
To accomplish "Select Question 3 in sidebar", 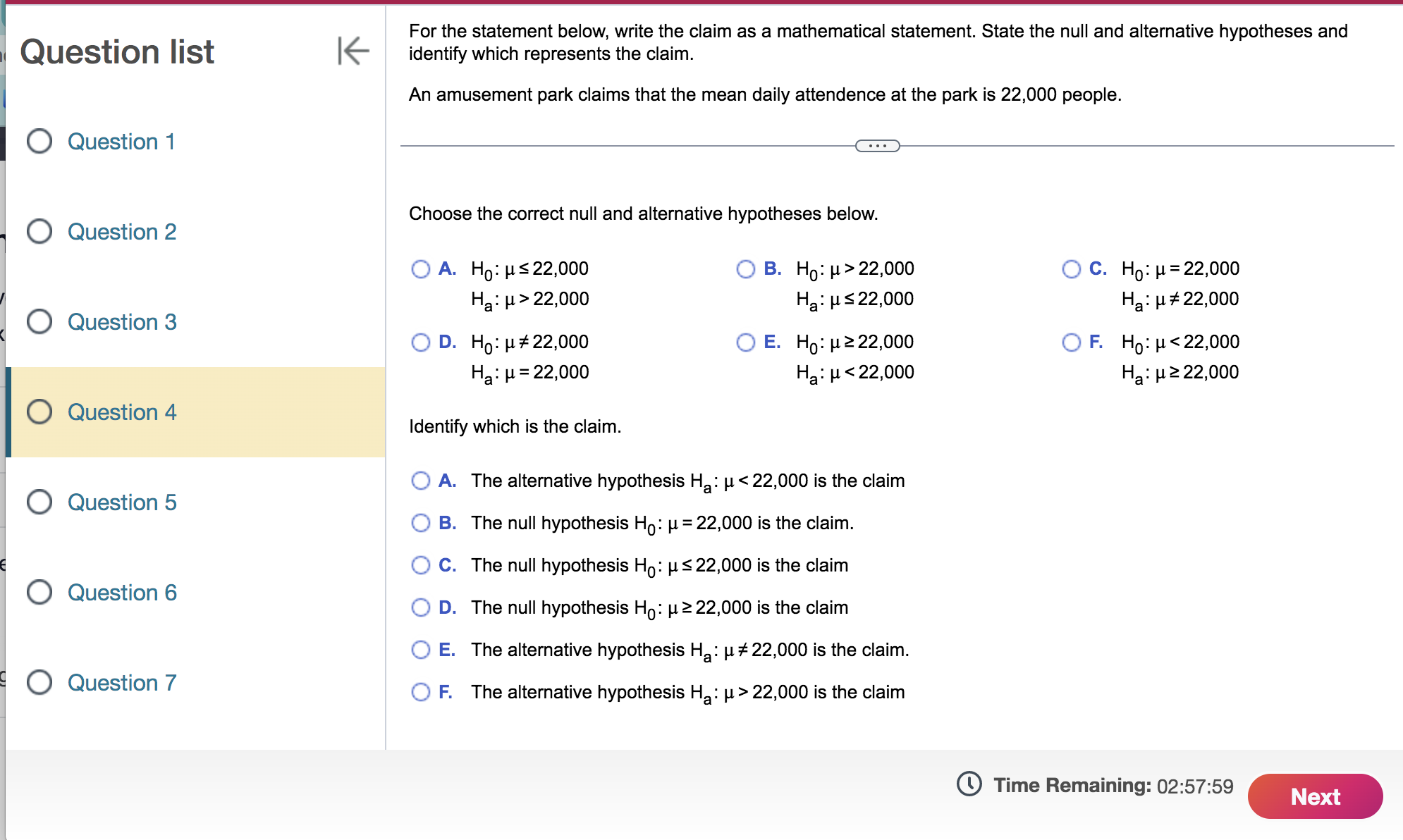I will click(121, 322).
